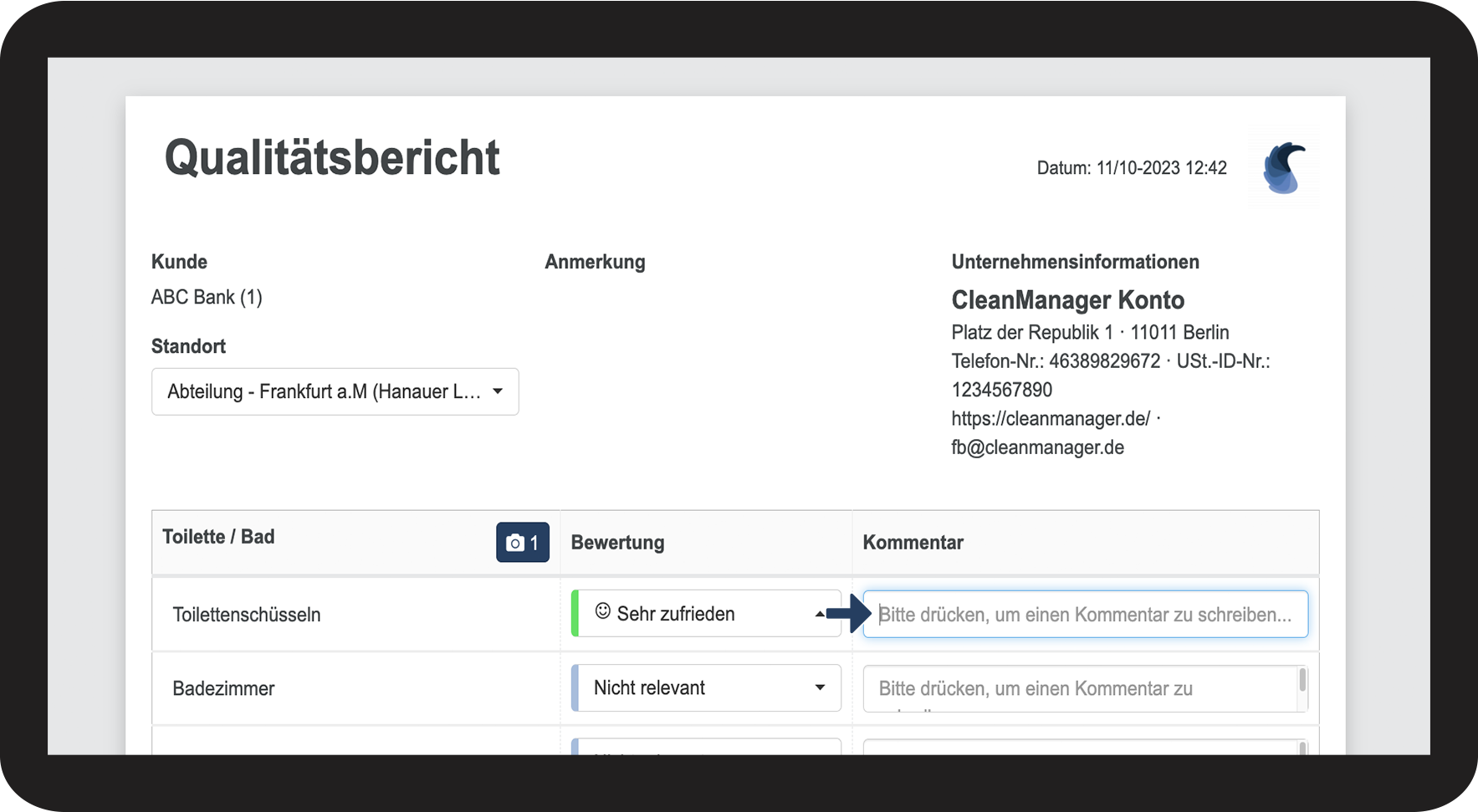
Task: Click the ABC Bank (1) customer name
Action: [207, 298]
